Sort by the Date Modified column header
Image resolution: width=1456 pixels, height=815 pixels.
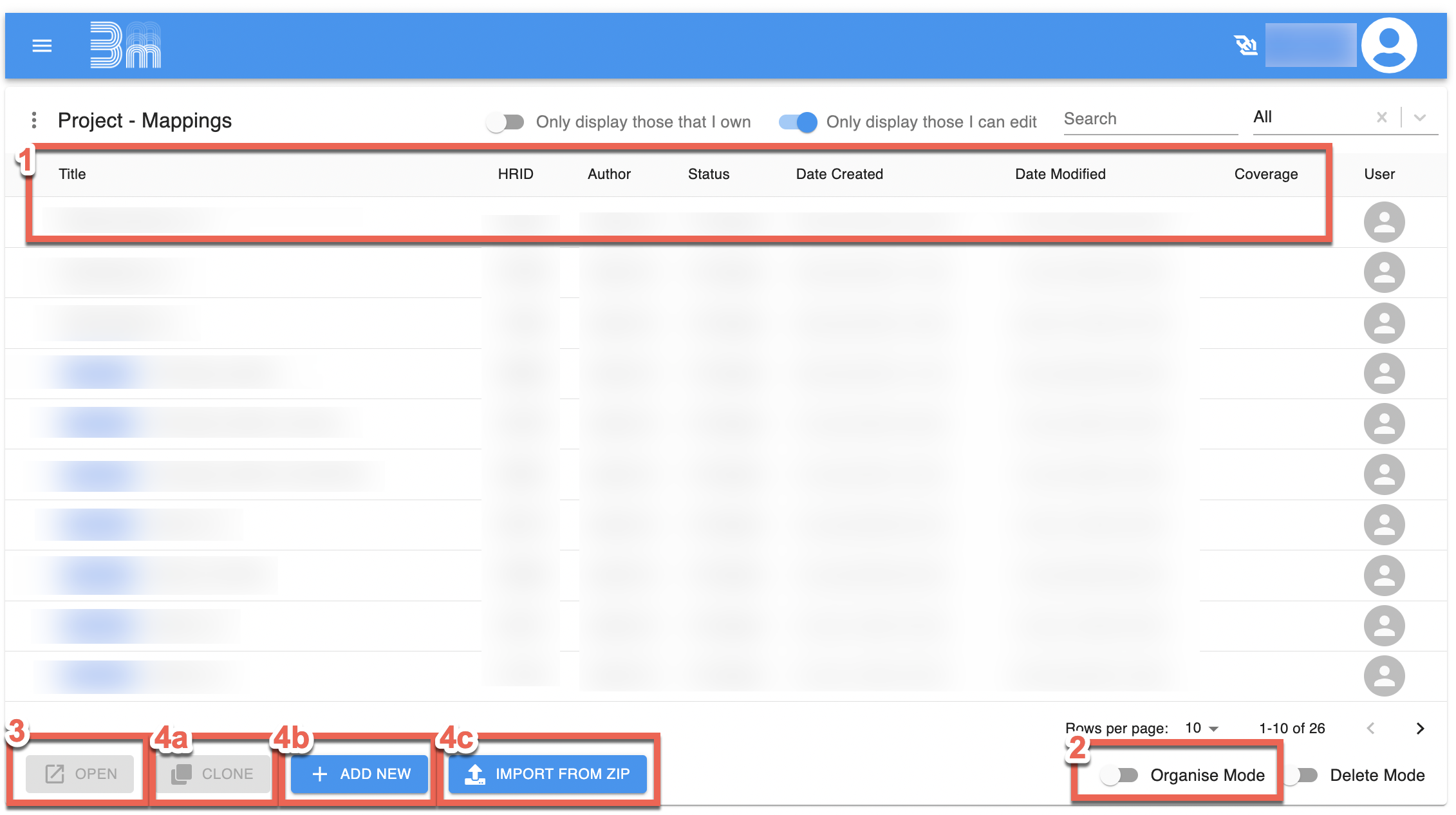pos(1060,174)
